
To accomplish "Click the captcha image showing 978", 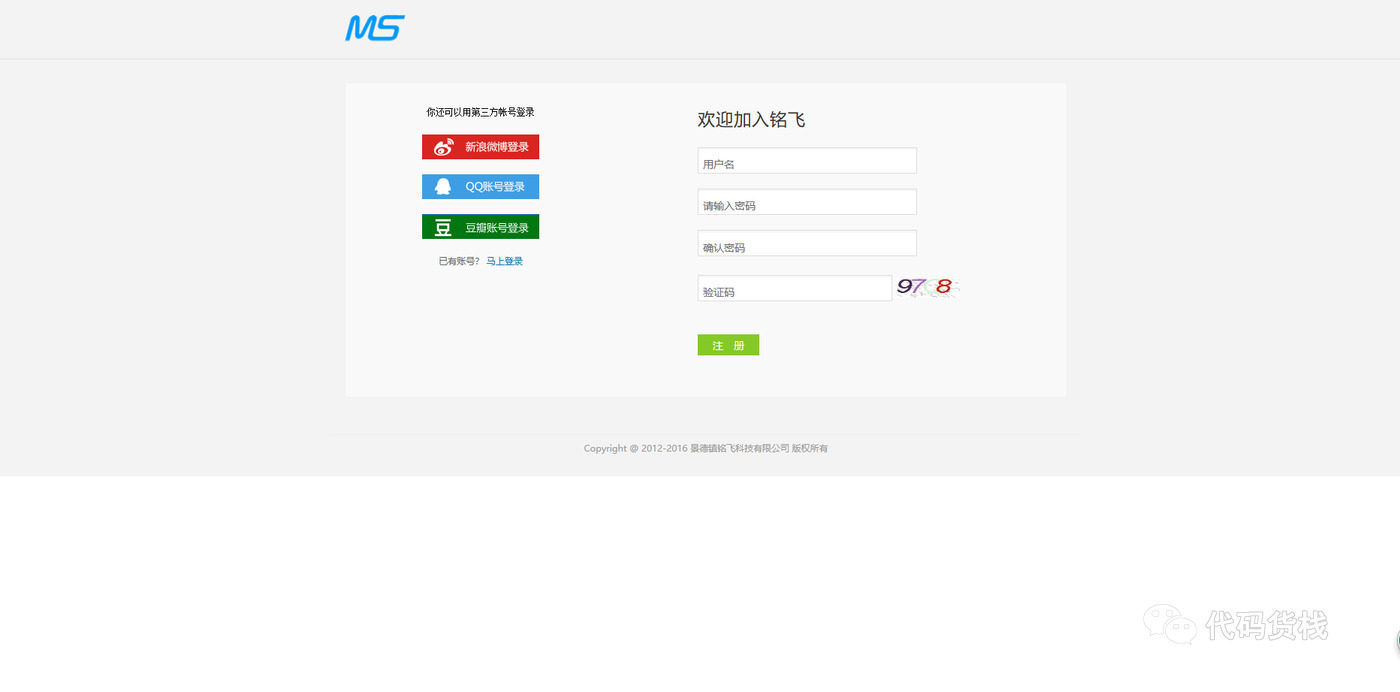I will [926, 287].
